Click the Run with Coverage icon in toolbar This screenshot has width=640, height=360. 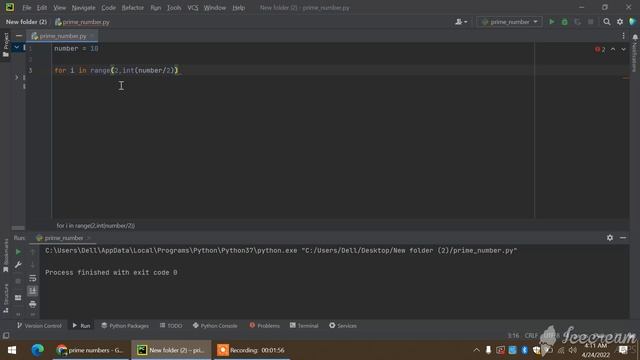(578, 22)
